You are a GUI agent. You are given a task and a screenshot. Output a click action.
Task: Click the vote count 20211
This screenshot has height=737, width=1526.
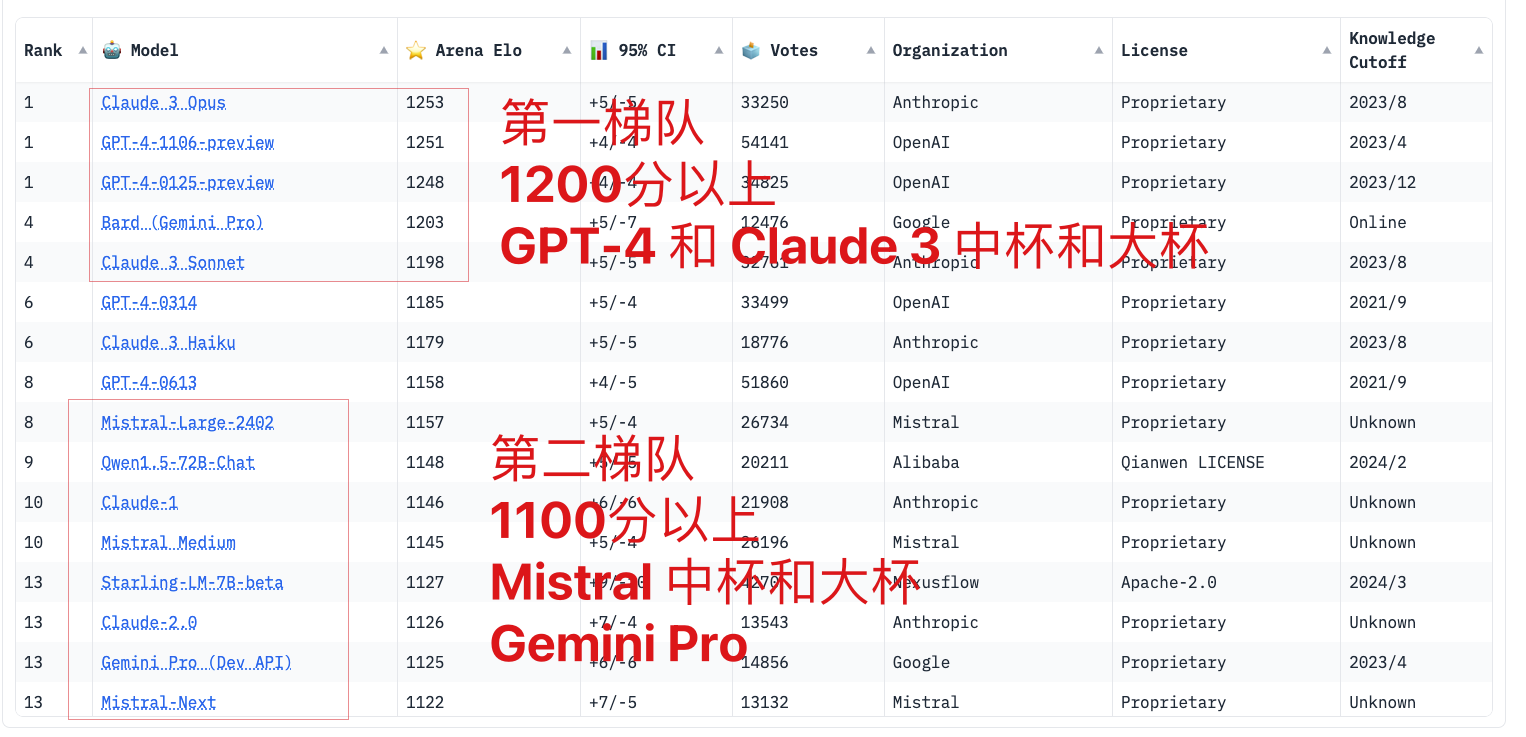coord(765,462)
